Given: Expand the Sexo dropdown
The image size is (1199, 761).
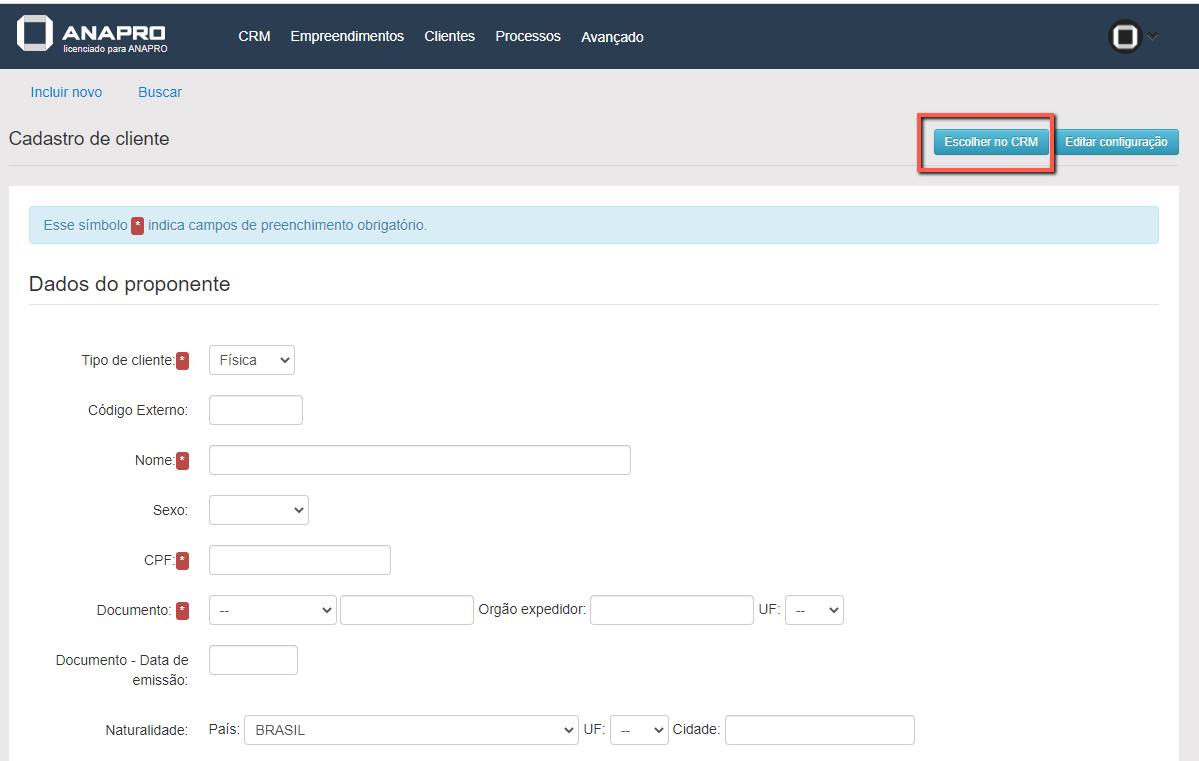Looking at the screenshot, I should pos(259,510).
